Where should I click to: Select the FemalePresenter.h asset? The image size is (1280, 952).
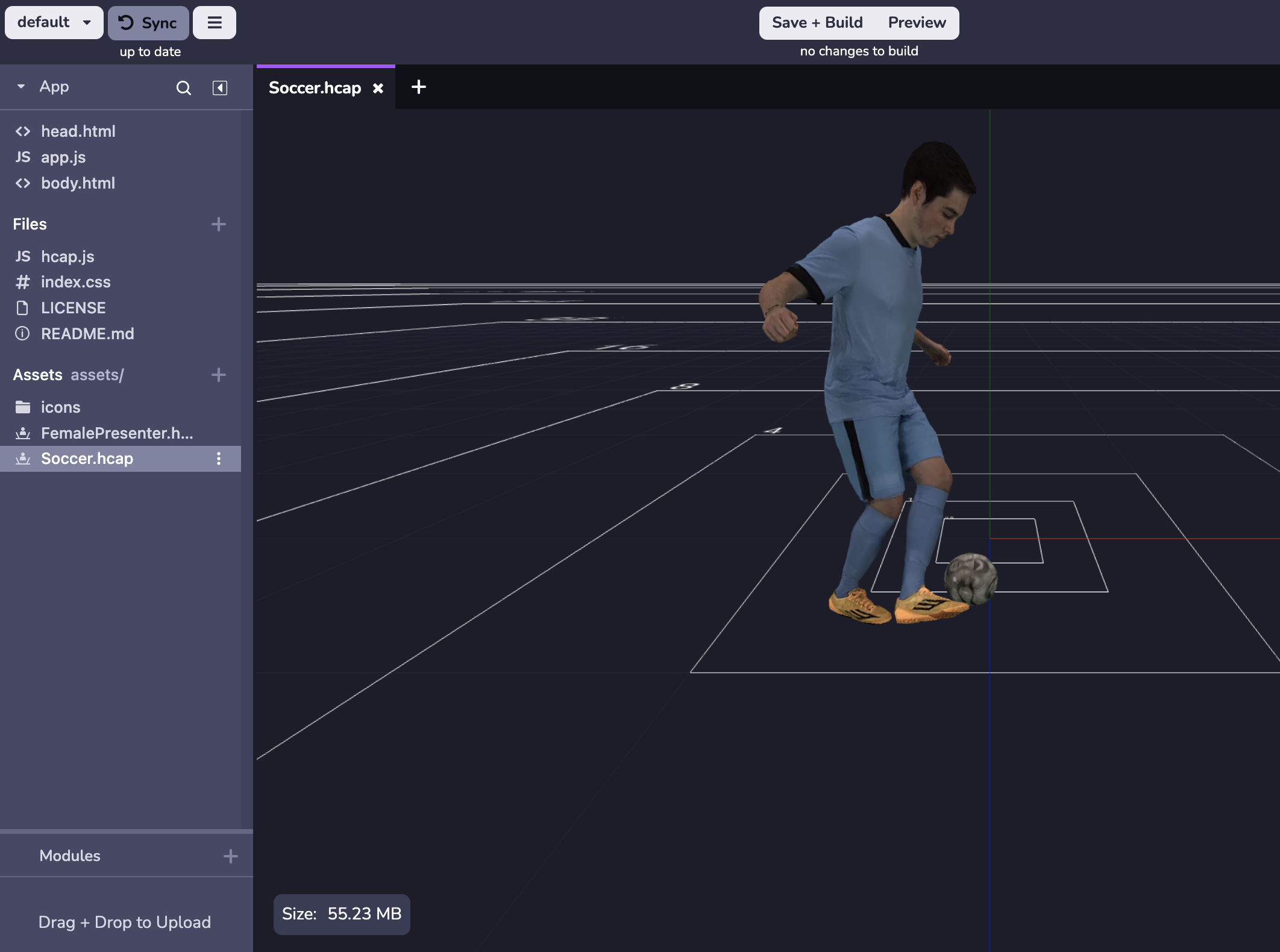[117, 433]
